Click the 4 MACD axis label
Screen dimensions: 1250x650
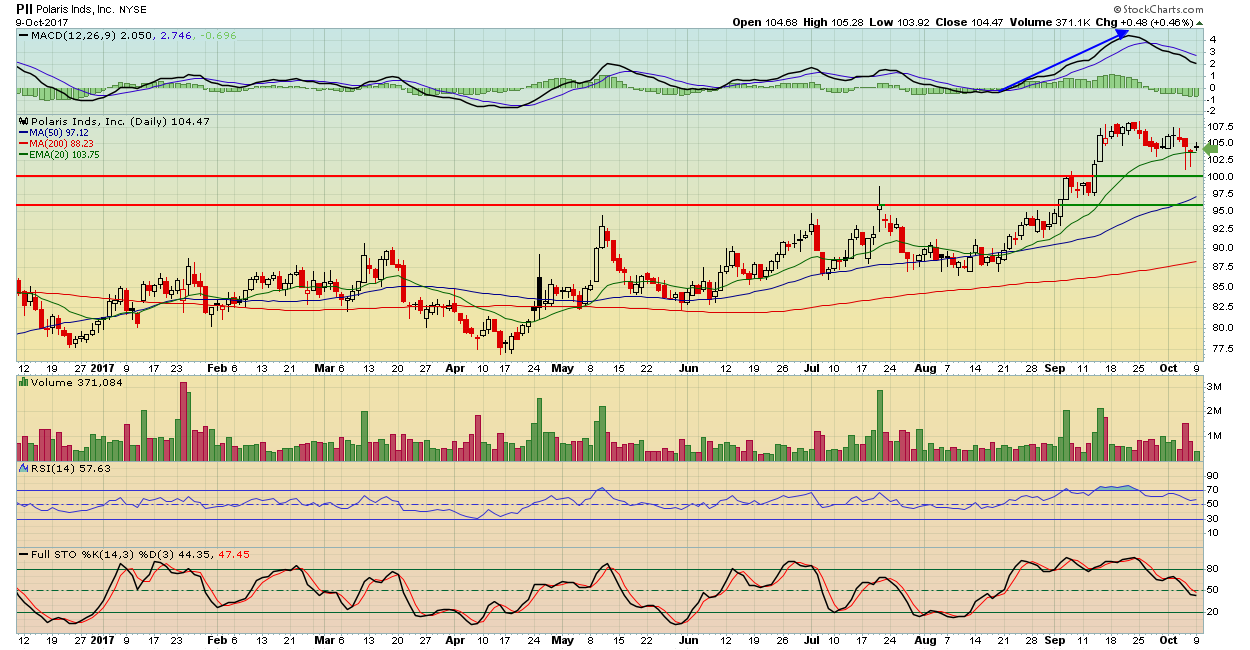1212,40
